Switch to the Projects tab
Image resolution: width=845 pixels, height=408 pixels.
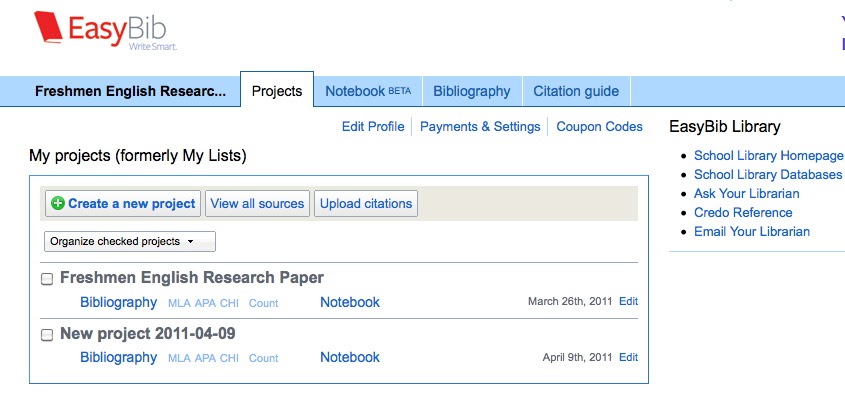coord(277,91)
